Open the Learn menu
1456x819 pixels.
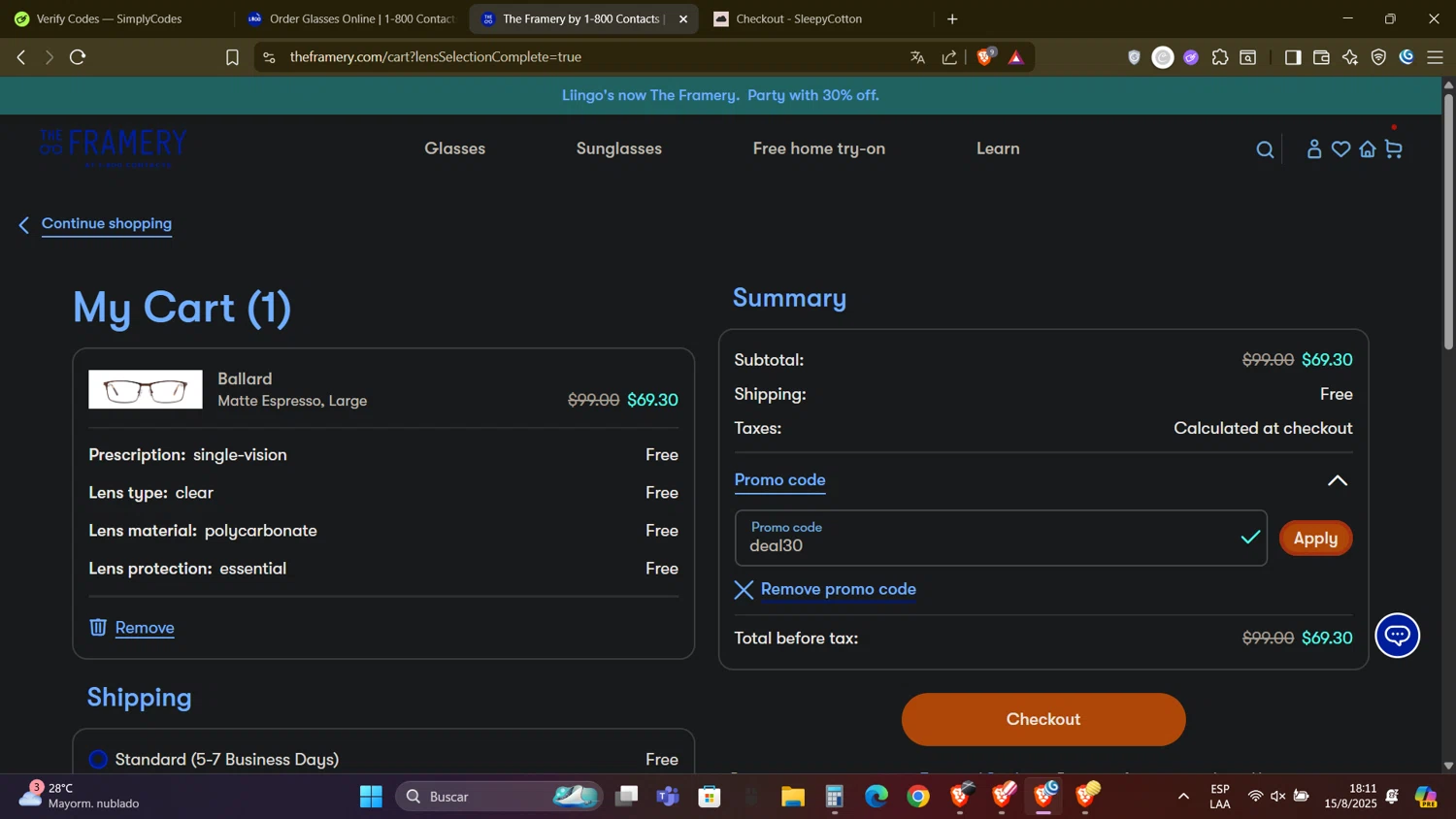998,148
